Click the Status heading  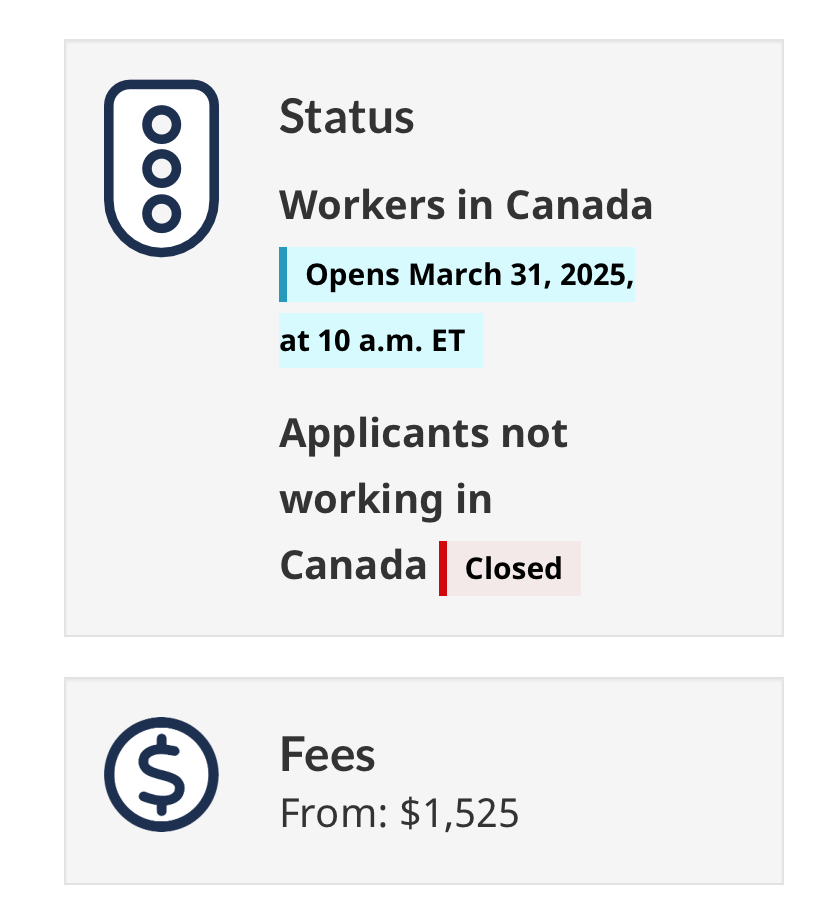[x=347, y=117]
